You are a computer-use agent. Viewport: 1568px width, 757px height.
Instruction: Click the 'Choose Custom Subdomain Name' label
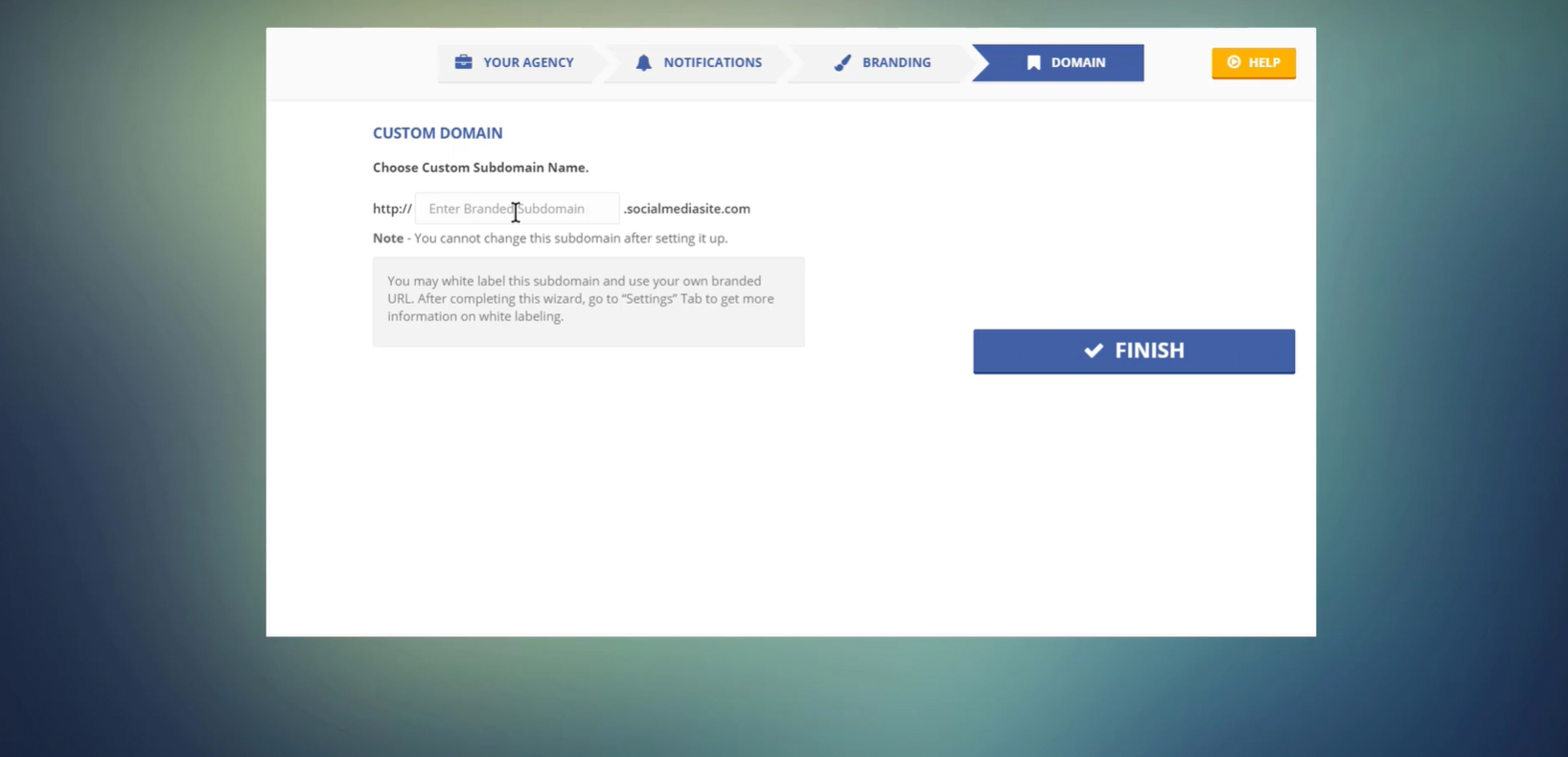point(480,168)
